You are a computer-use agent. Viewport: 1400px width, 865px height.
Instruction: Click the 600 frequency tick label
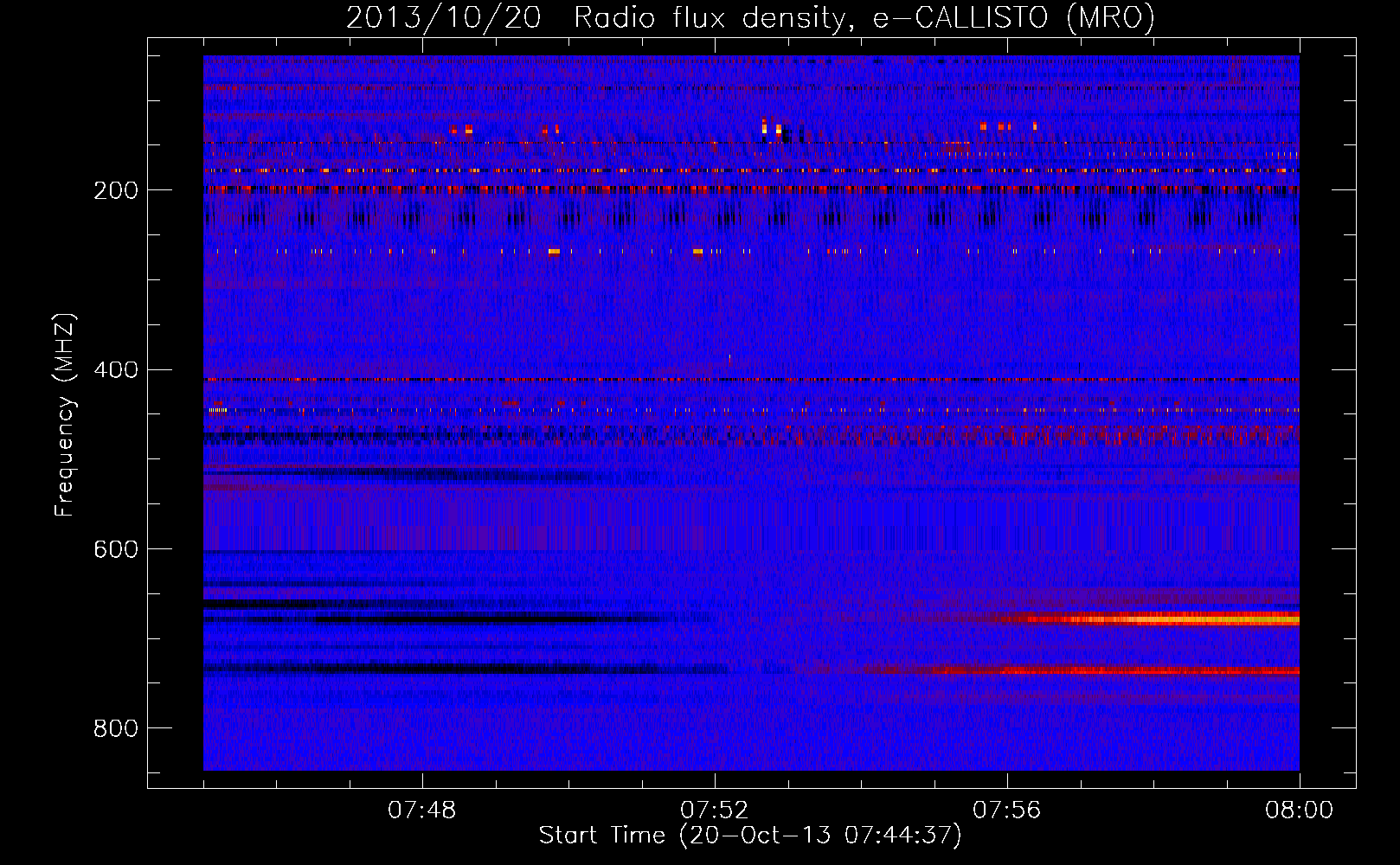116,550
